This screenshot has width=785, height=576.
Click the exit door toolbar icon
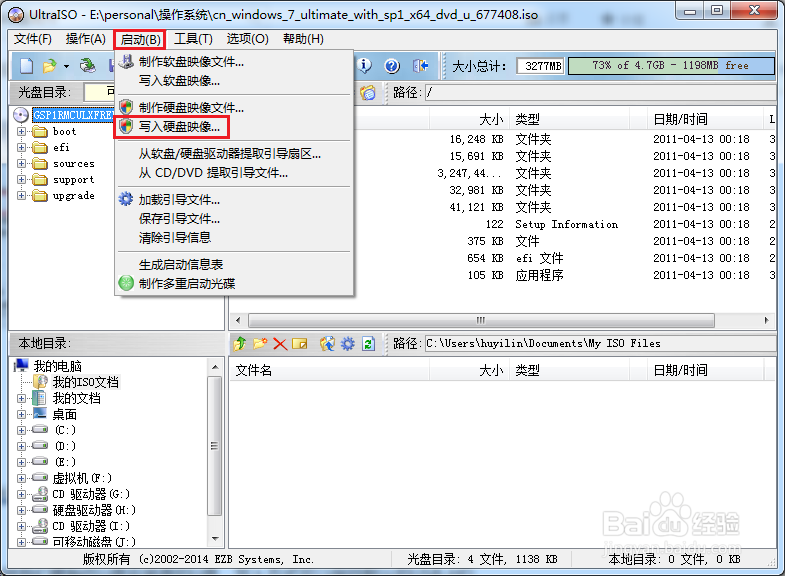coord(421,66)
